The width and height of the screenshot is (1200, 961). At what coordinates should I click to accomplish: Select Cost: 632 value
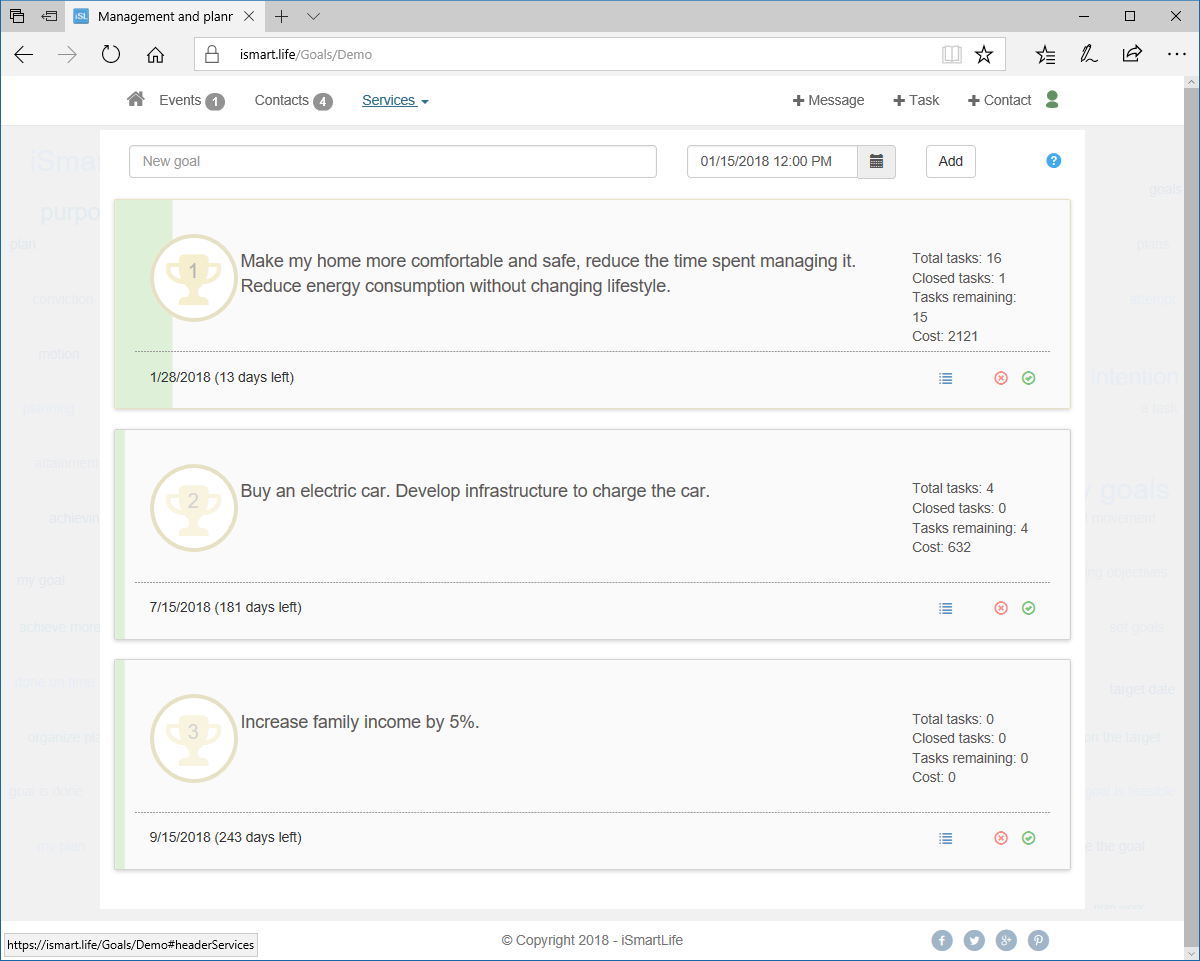[x=942, y=547]
